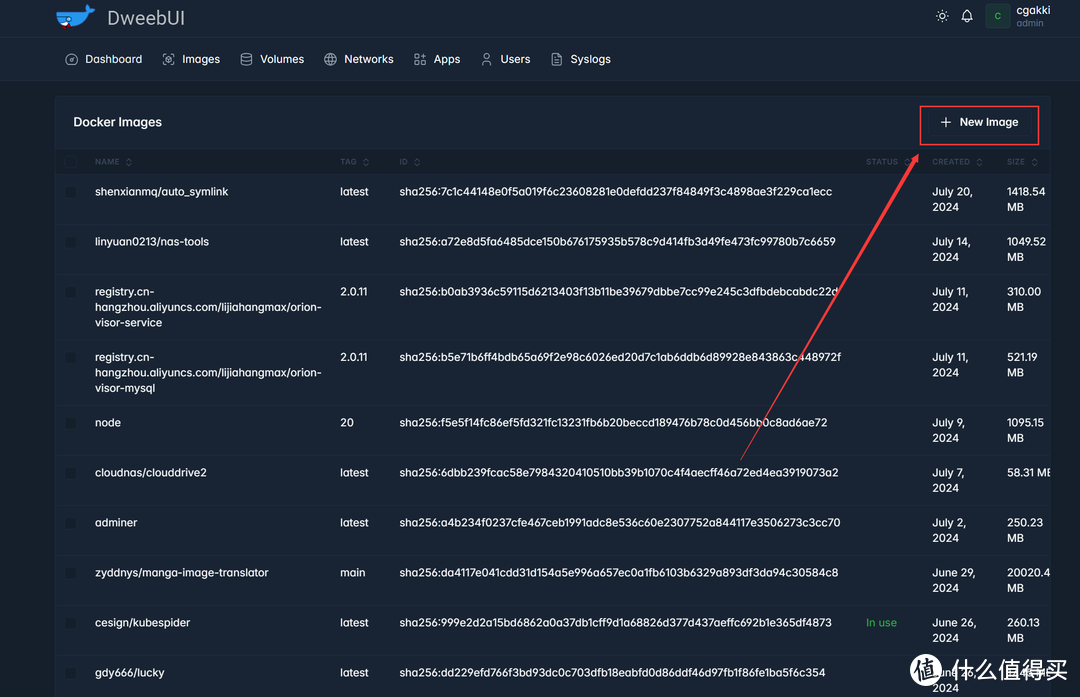
Task: Click the 'In use' status for kubespider
Action: (x=881, y=623)
